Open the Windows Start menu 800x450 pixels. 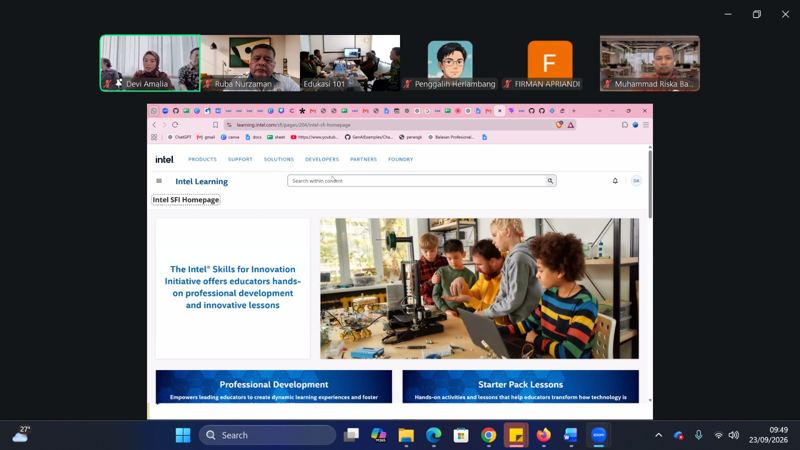183,435
